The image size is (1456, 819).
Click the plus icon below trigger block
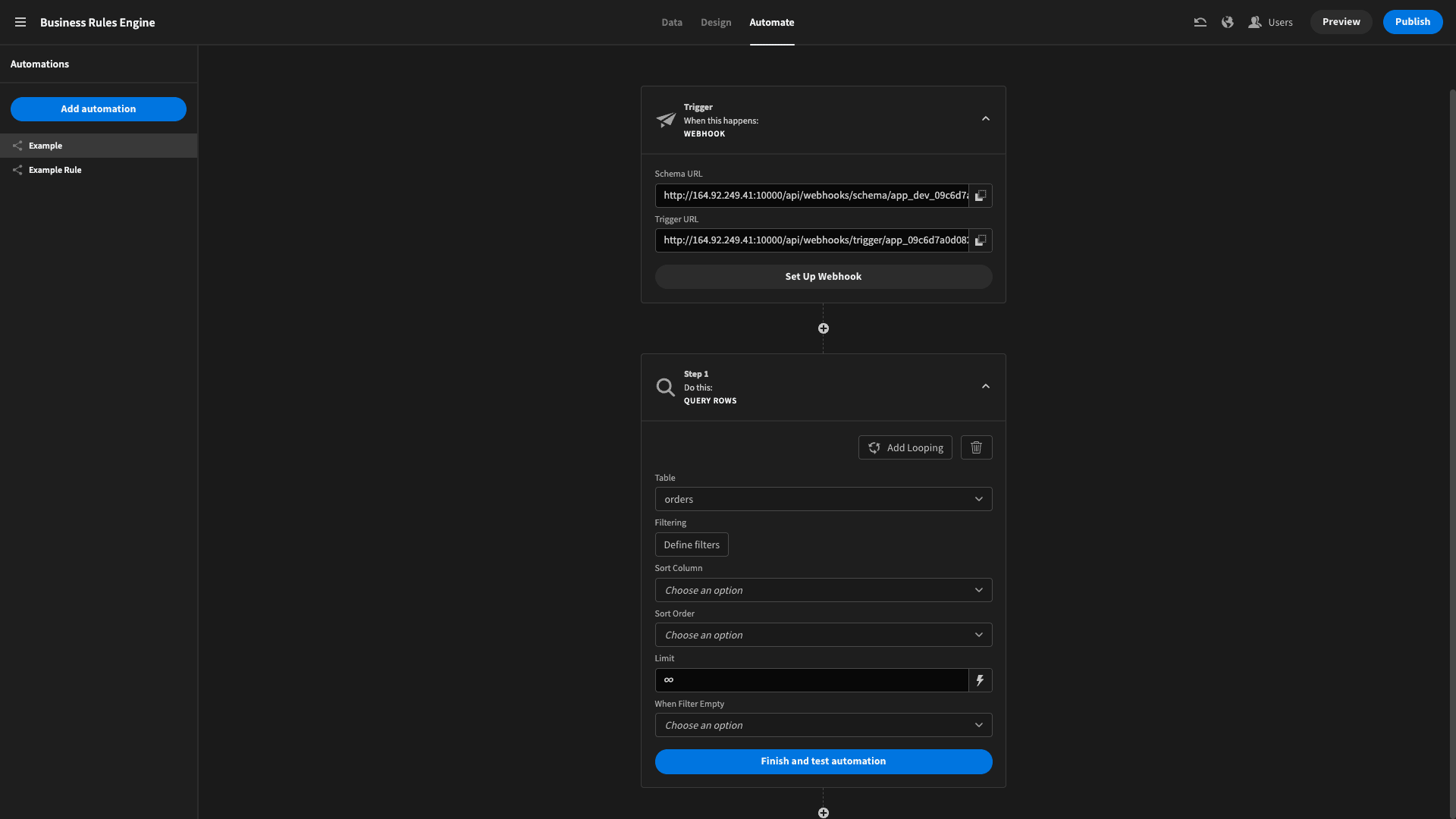point(823,328)
